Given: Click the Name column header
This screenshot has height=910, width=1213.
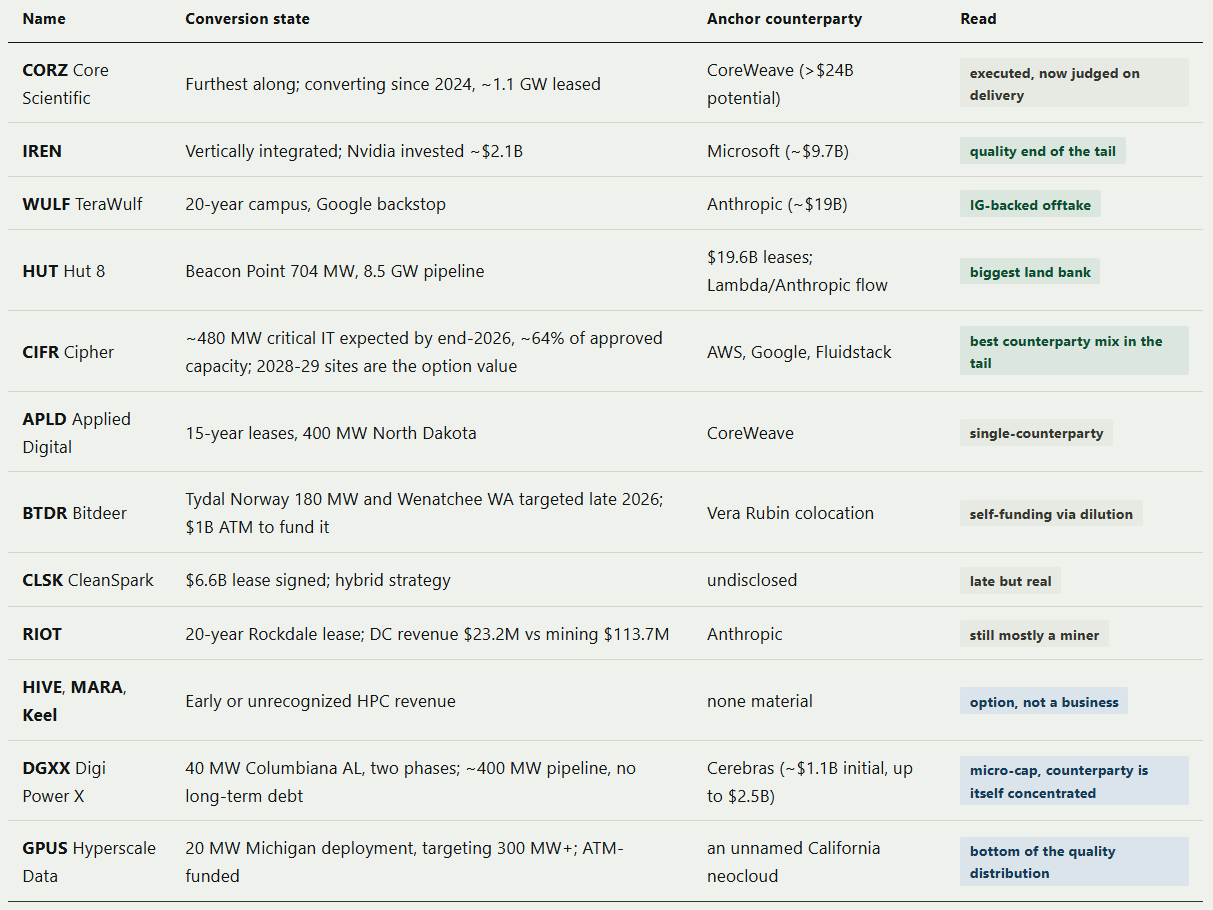Looking at the screenshot, I should [x=43, y=19].
